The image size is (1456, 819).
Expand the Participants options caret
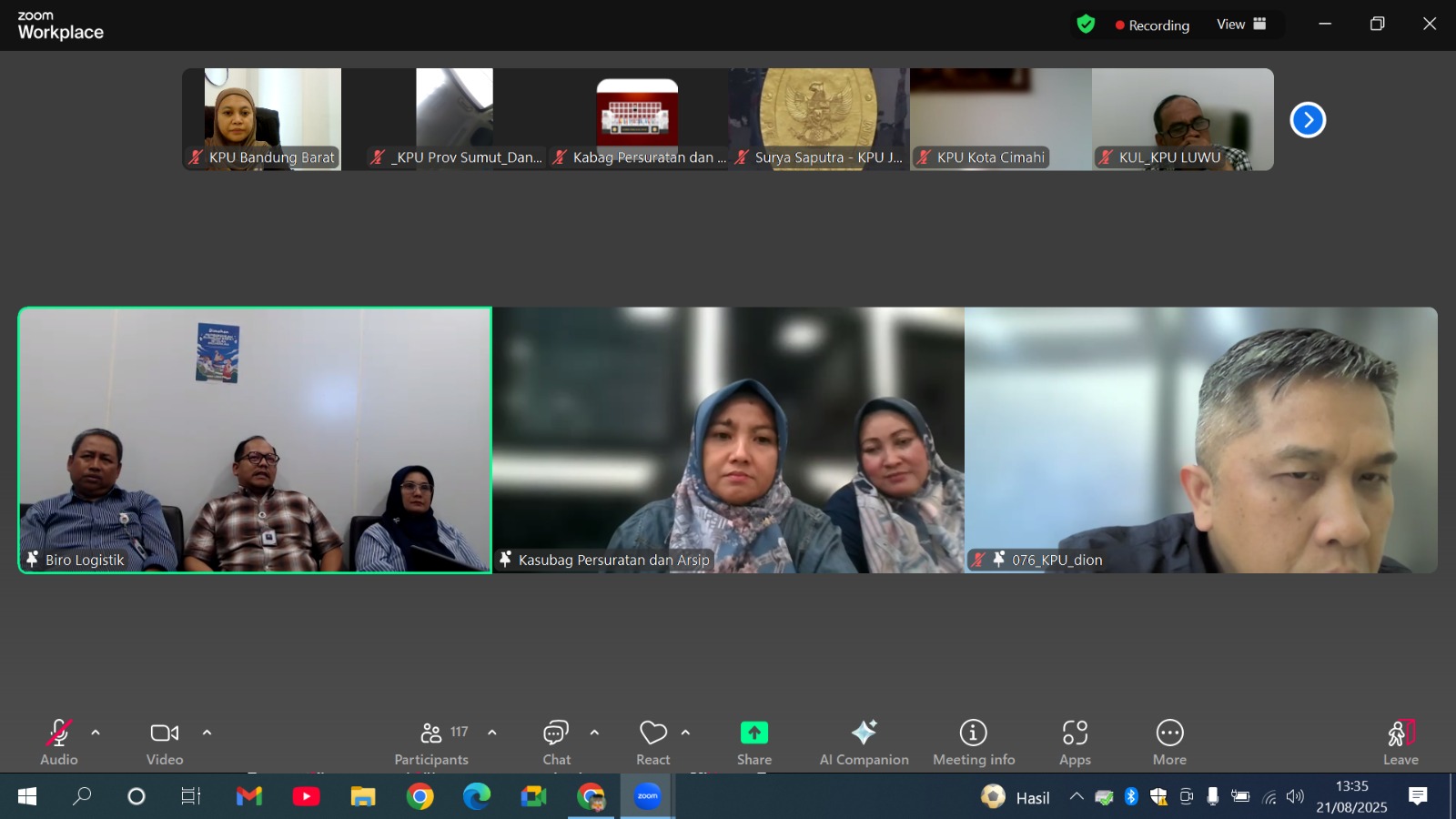coord(492,733)
